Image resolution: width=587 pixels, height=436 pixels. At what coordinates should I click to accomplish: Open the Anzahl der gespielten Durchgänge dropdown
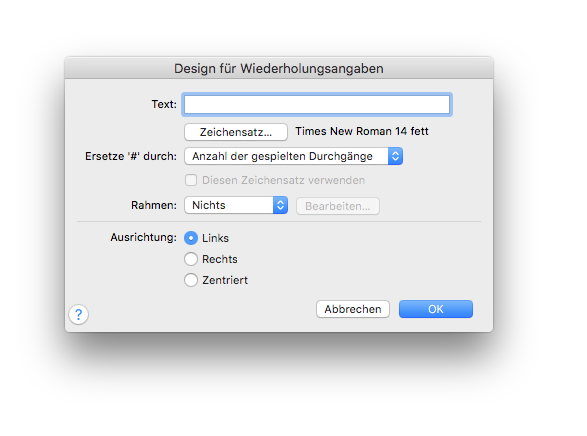coord(294,156)
